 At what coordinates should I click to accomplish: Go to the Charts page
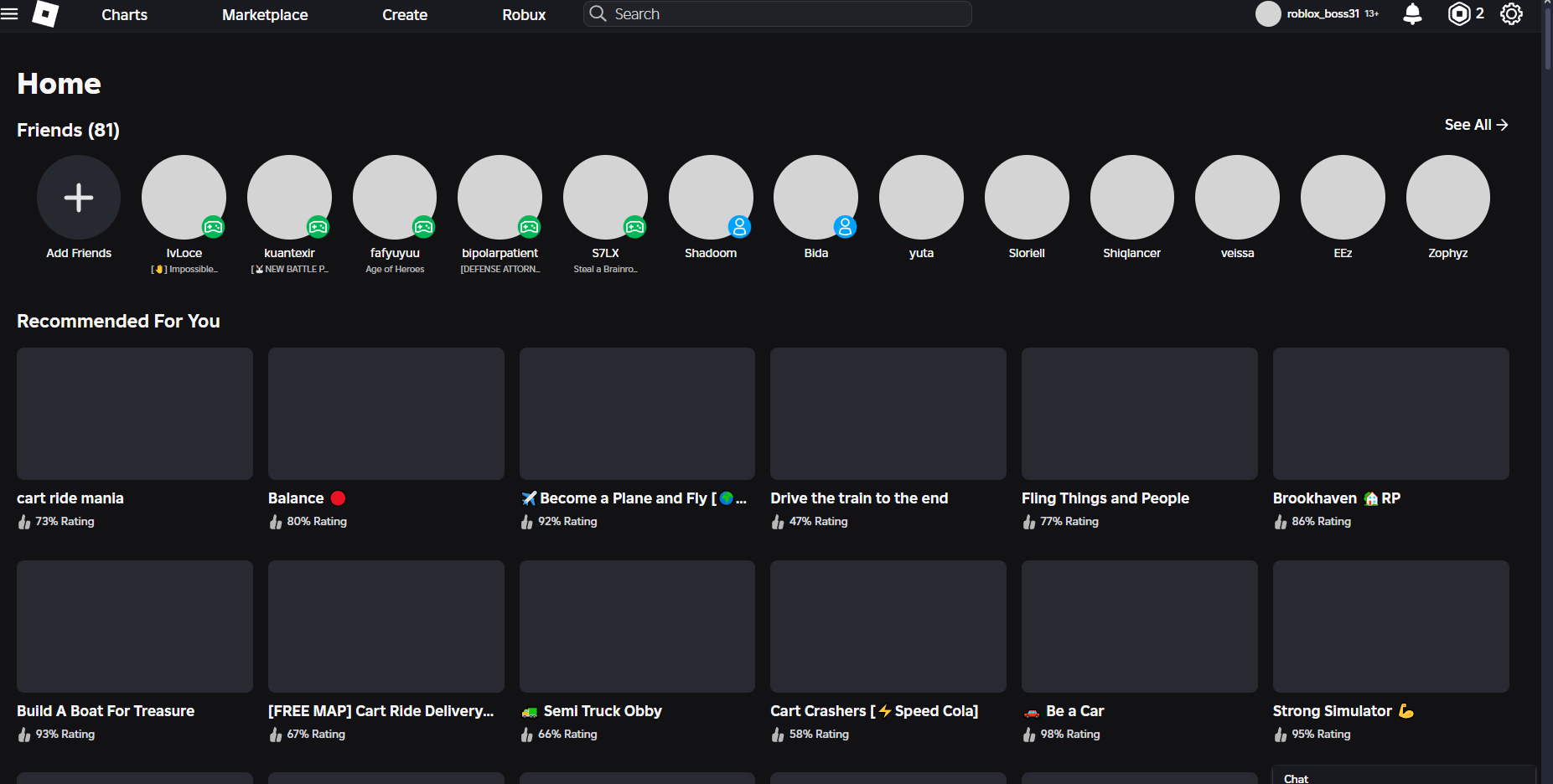click(124, 14)
